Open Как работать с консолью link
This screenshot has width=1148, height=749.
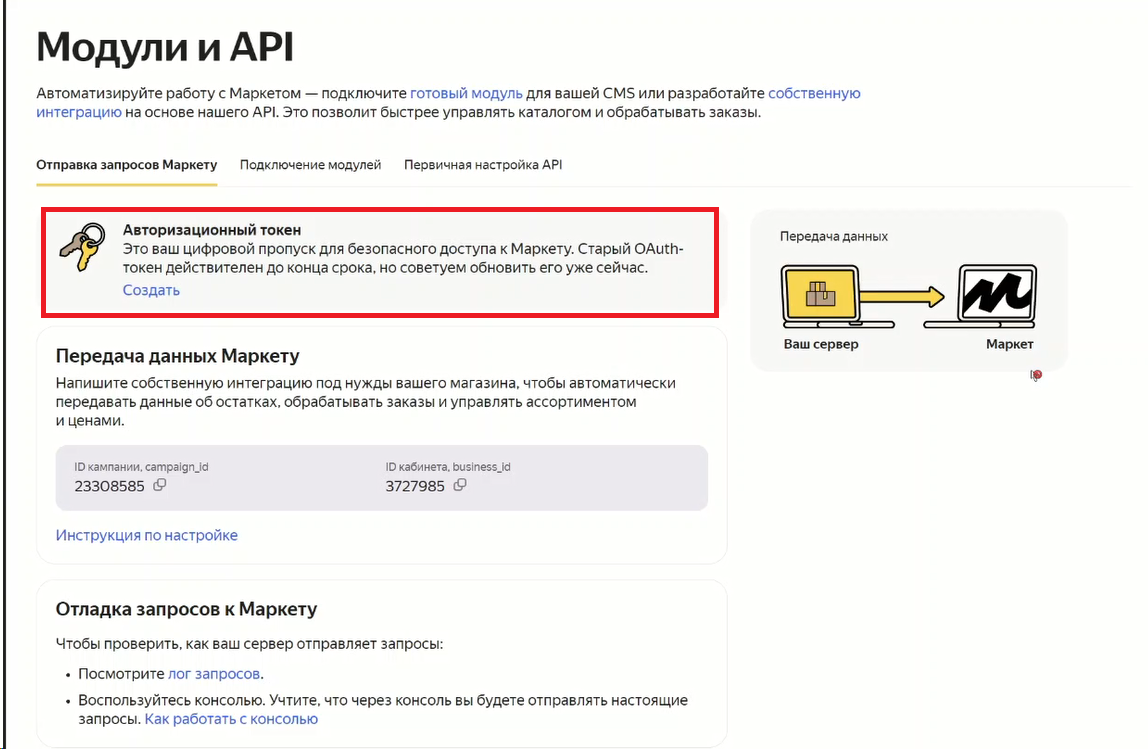[x=231, y=719]
